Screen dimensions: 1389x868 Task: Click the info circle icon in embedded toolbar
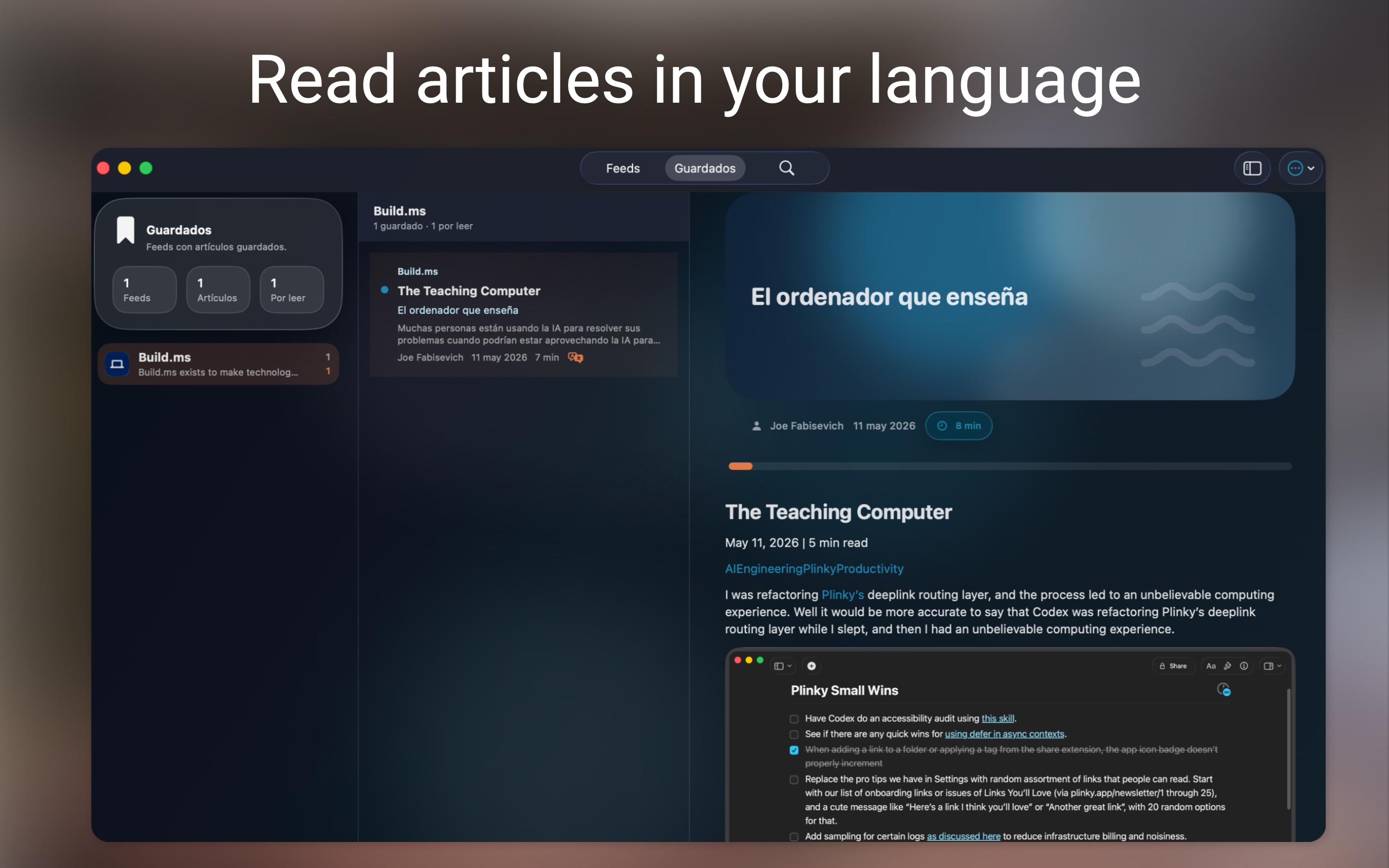pyautogui.click(x=1244, y=666)
